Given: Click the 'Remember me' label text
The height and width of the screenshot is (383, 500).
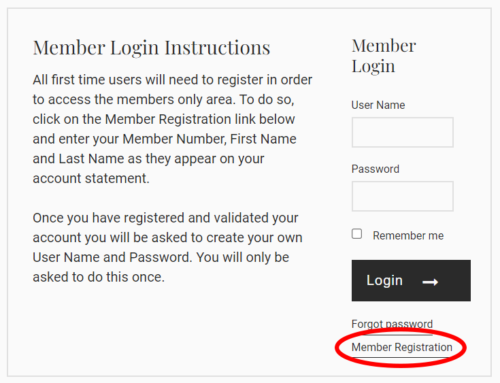Looking at the screenshot, I should pyautogui.click(x=408, y=236).
